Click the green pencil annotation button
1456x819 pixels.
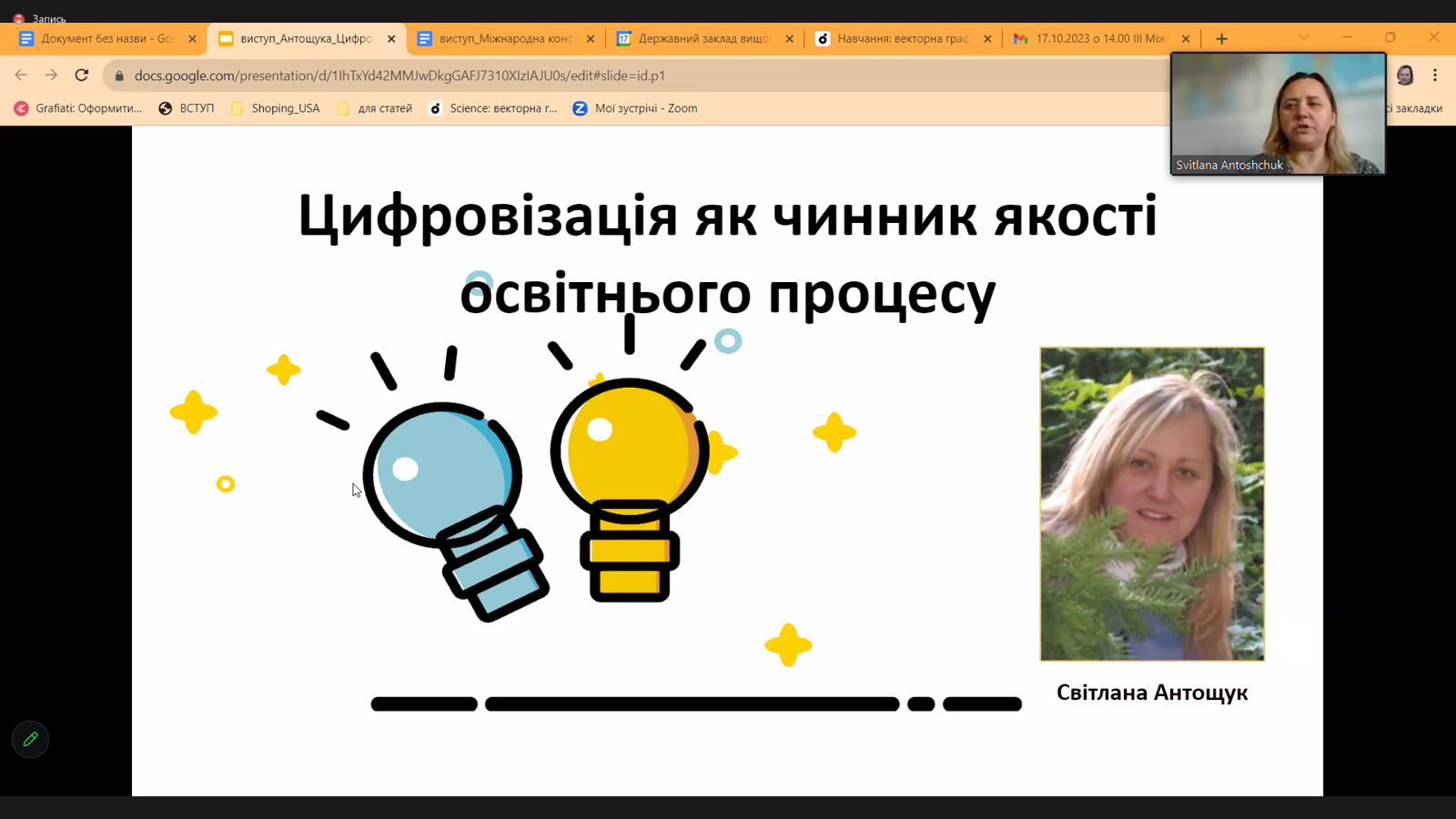point(30,740)
